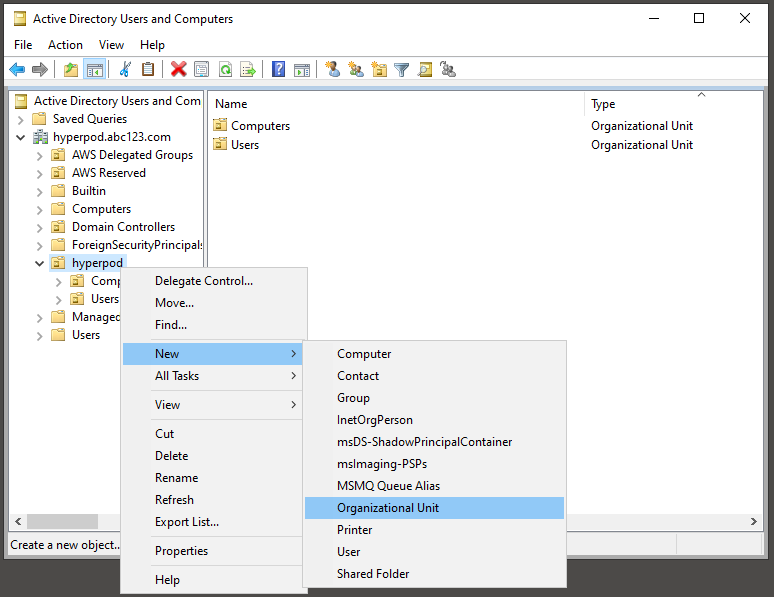Viewport: 774px width, 597px height.
Task: Select AWS Reserved in the tree
Action: [x=109, y=173]
